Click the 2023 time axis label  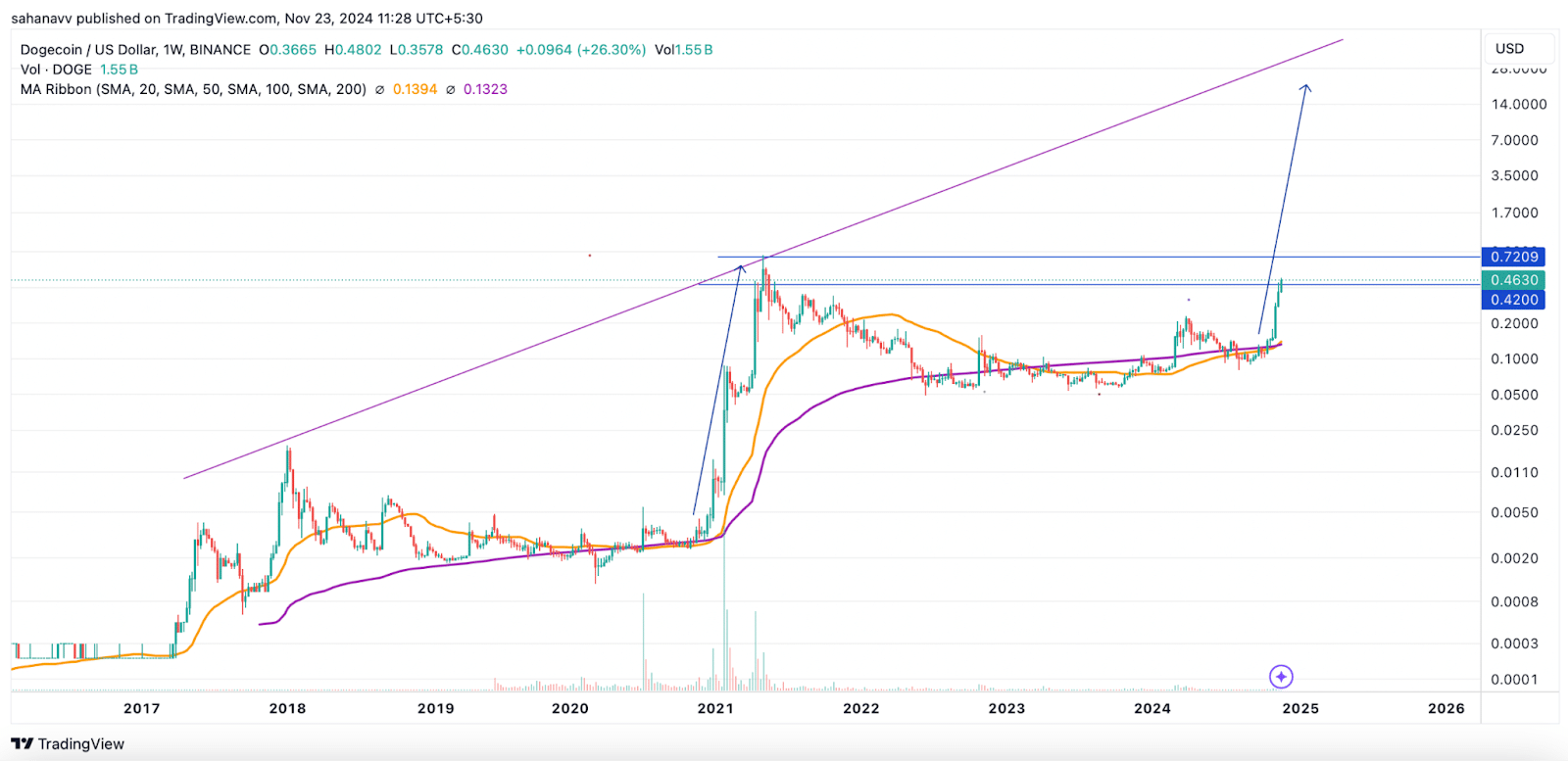[x=1006, y=708]
